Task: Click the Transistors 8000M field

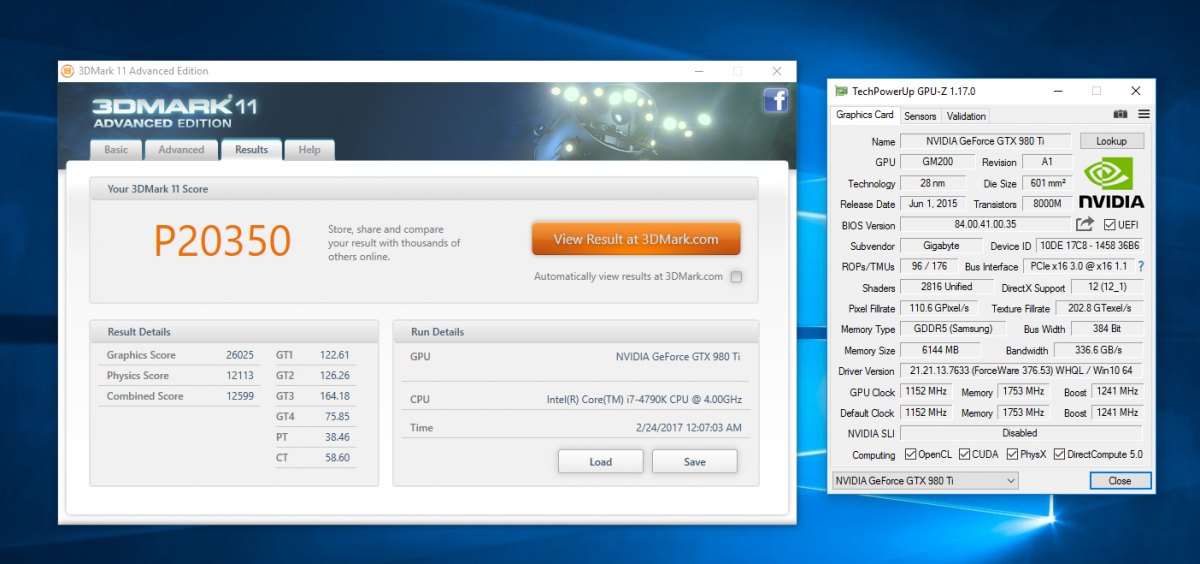Action: [1047, 204]
